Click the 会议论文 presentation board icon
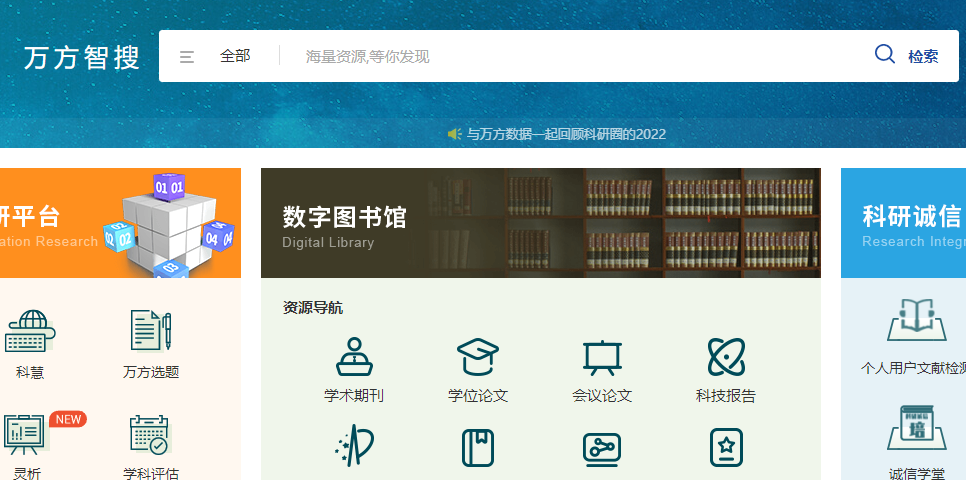966x480 pixels. (602, 357)
